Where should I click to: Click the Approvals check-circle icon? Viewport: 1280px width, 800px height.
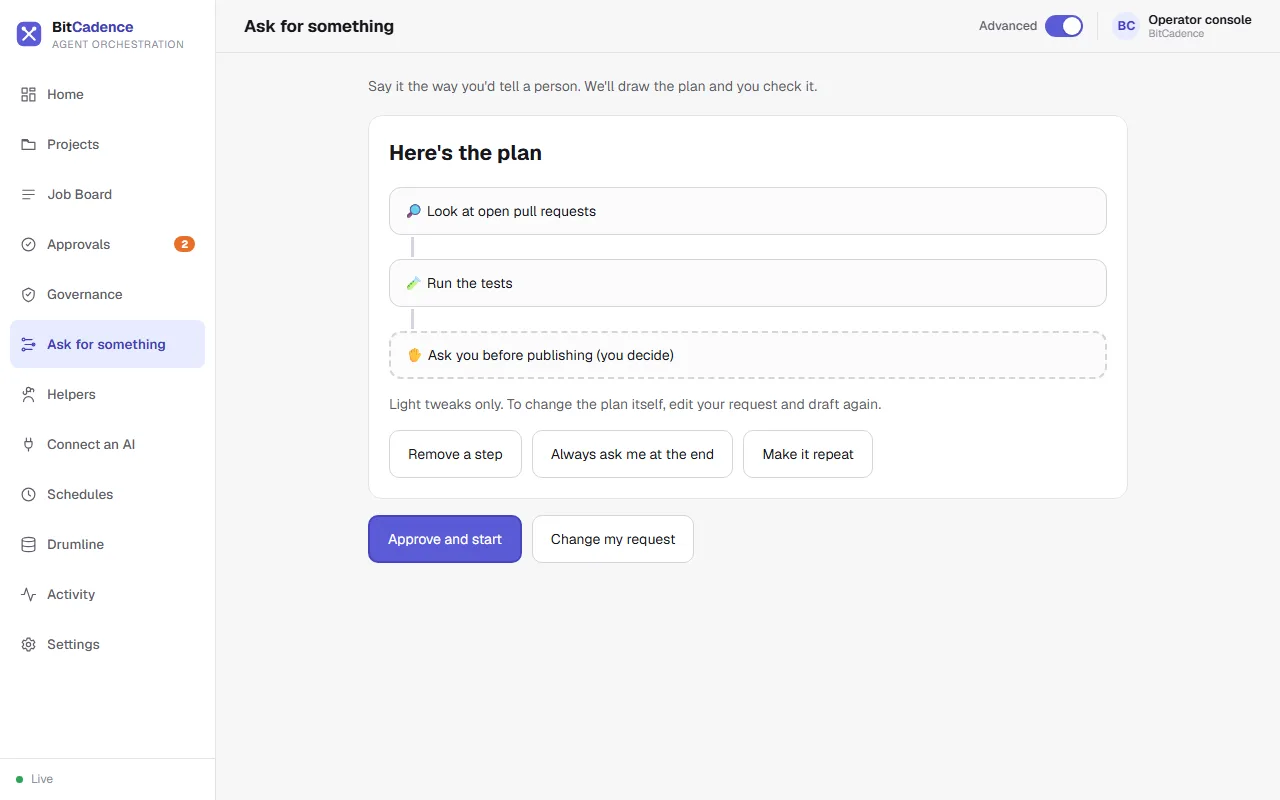pos(28,244)
